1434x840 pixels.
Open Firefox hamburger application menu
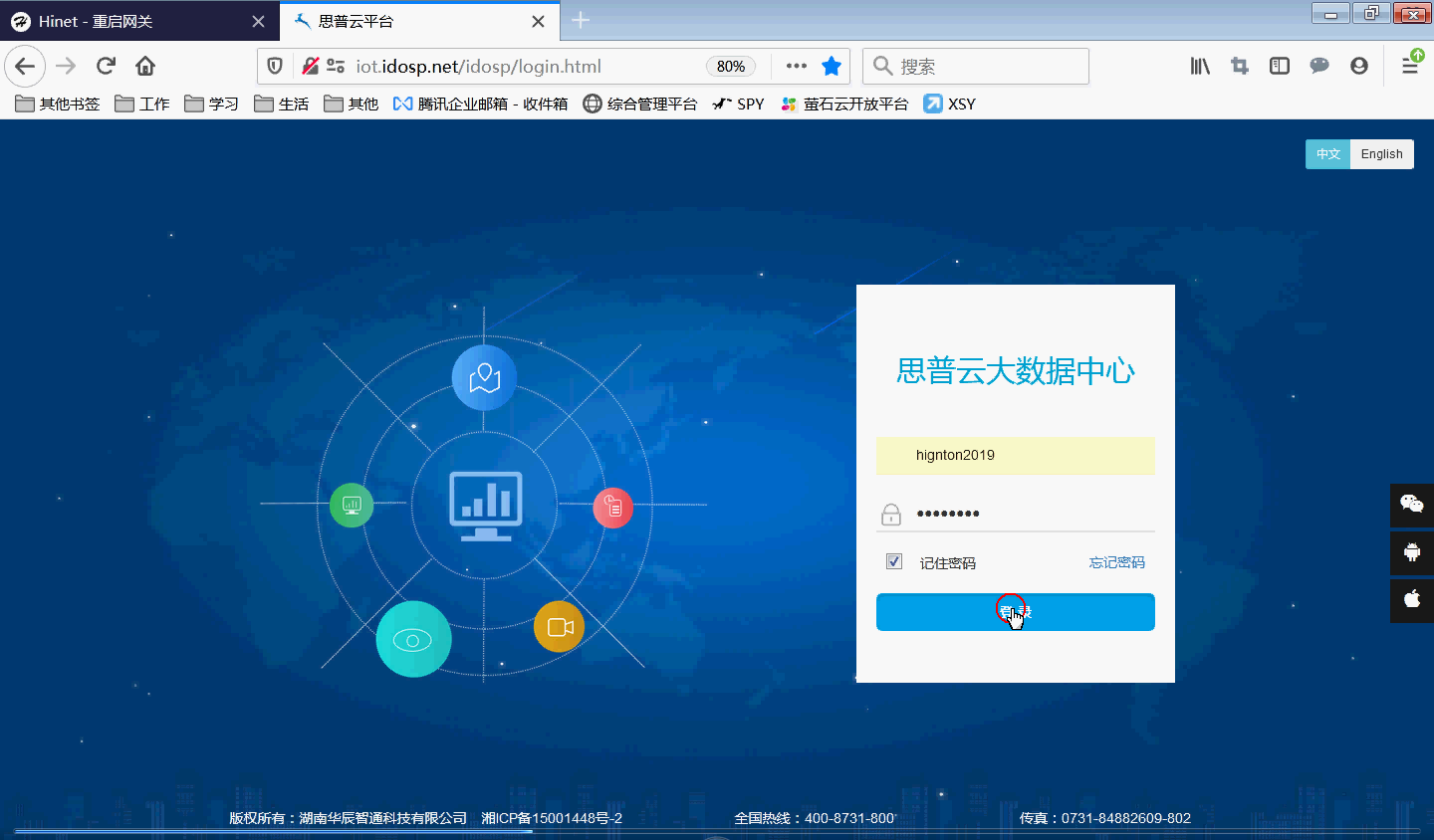click(1410, 67)
